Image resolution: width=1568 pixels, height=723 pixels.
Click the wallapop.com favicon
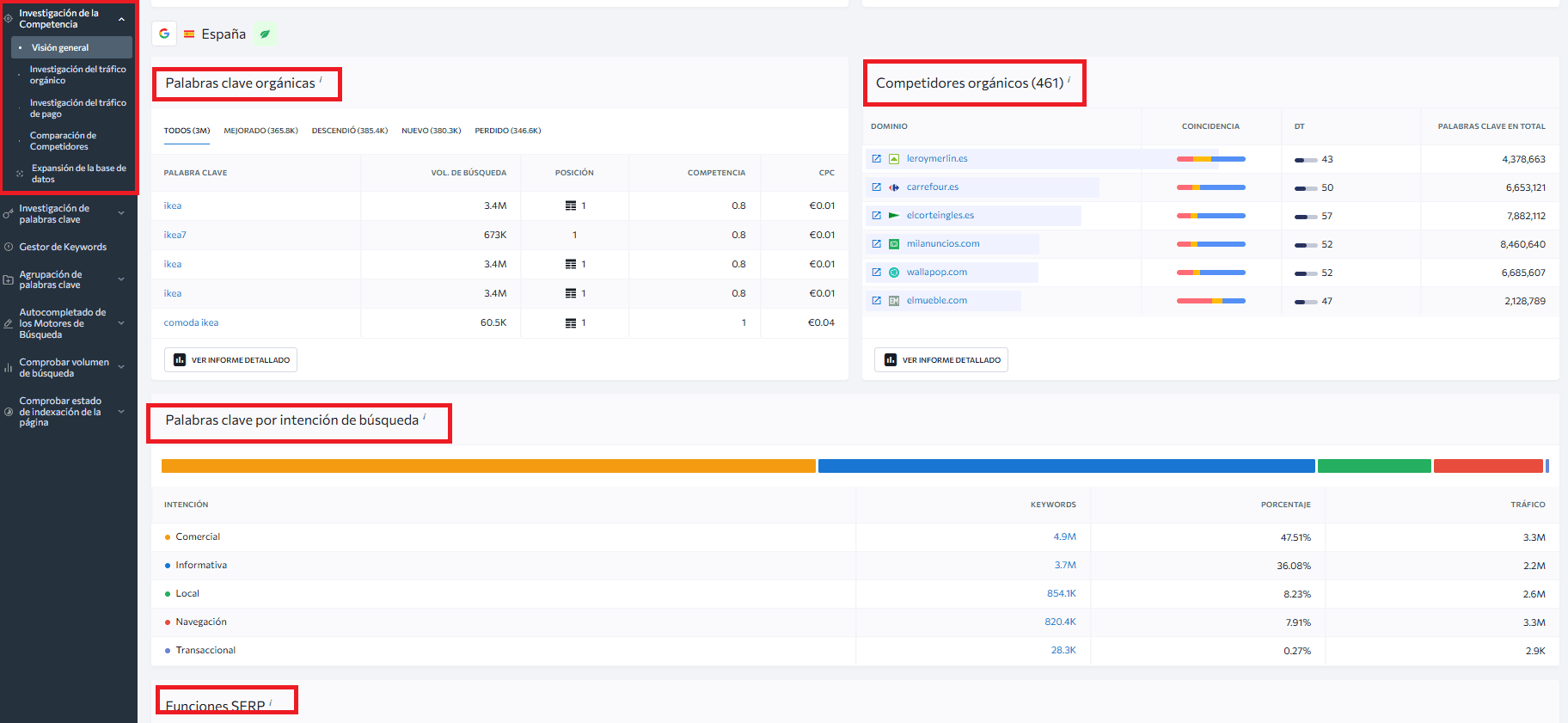pos(894,273)
